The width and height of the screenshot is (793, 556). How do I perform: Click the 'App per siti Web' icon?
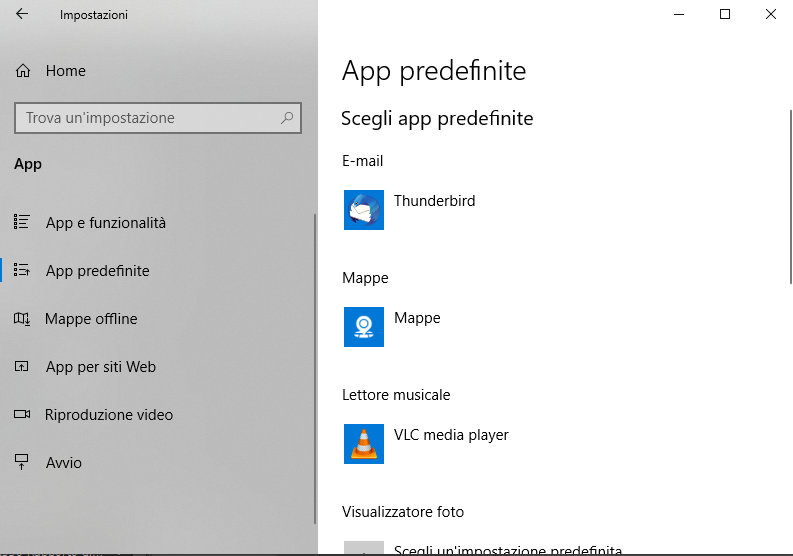click(22, 366)
